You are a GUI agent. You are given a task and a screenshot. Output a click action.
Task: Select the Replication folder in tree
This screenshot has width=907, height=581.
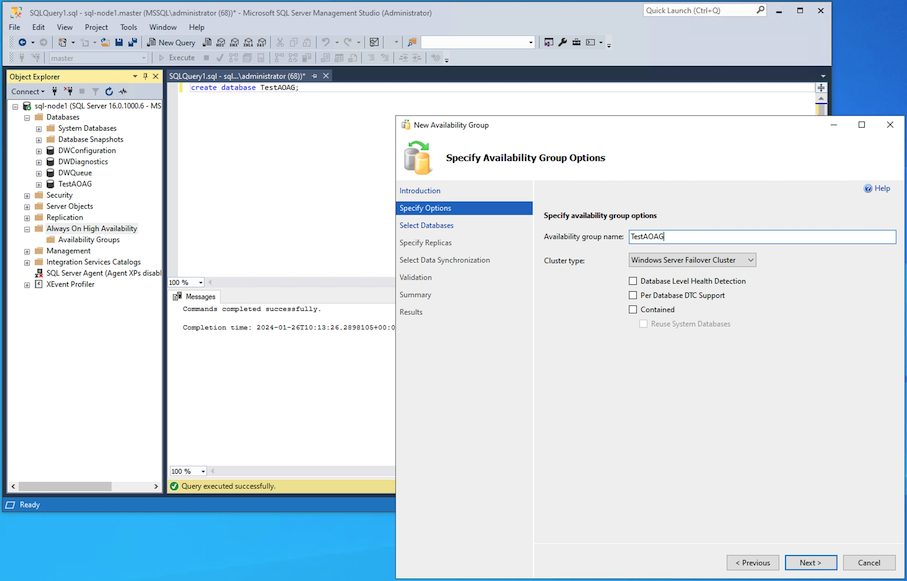65,218
